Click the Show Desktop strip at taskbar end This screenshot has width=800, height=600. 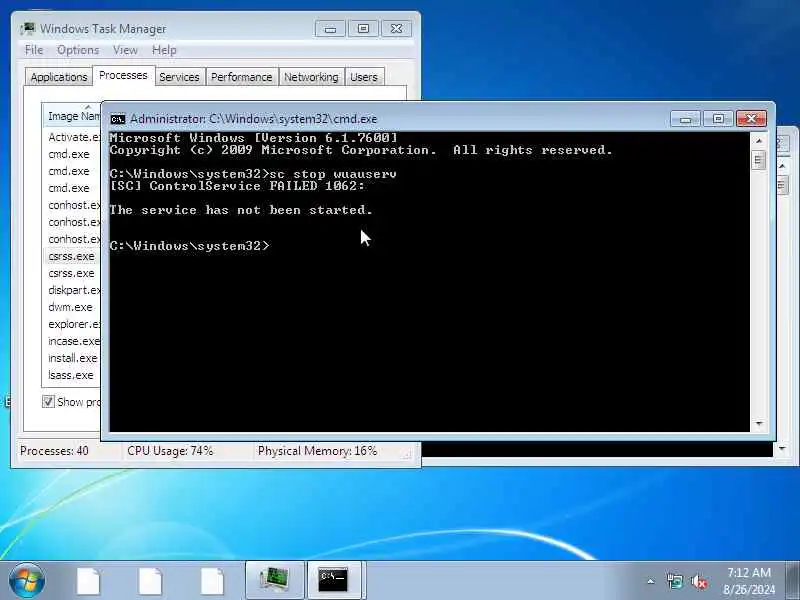tap(793, 581)
